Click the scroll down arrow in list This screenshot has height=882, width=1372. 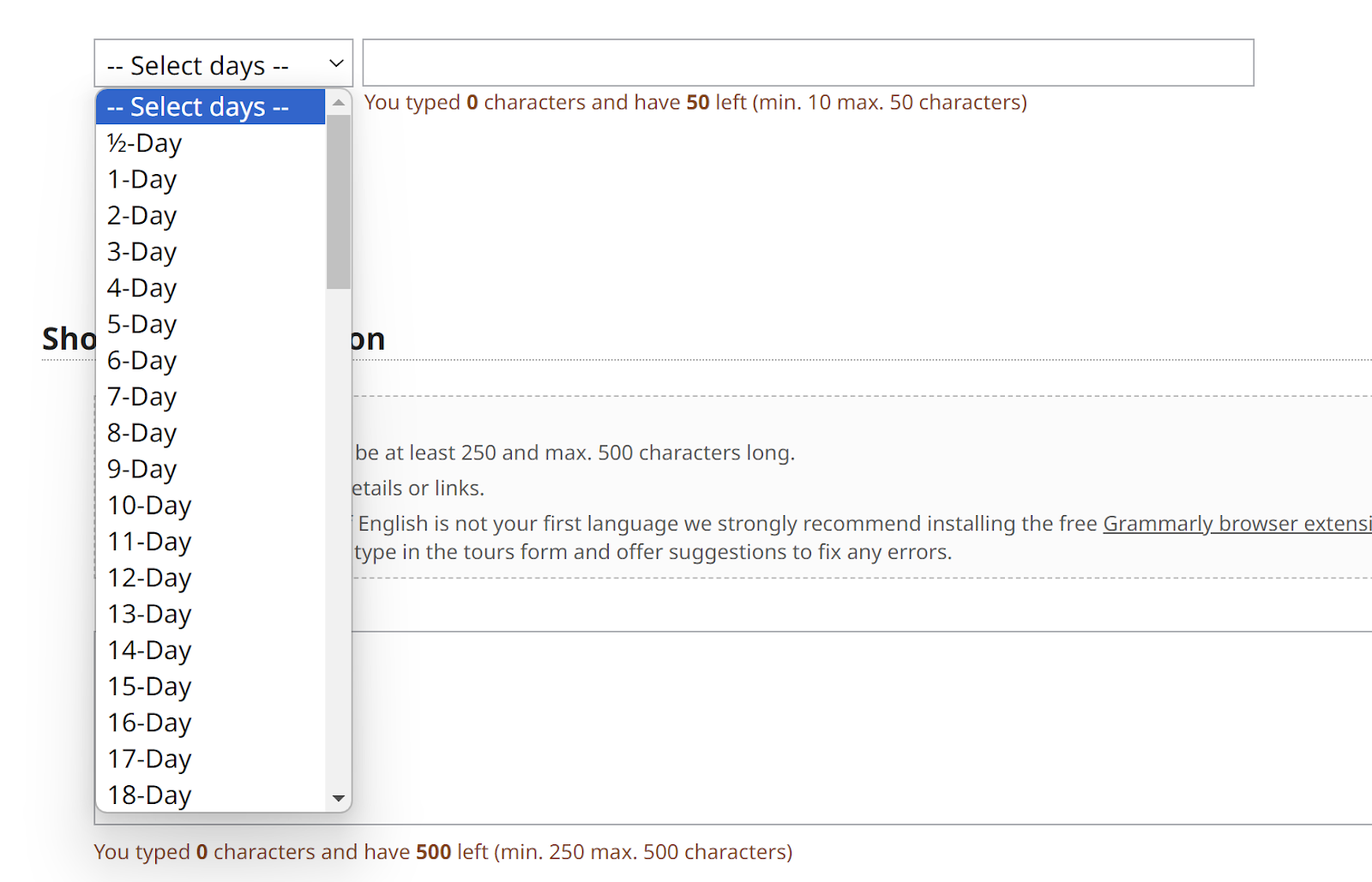click(339, 798)
